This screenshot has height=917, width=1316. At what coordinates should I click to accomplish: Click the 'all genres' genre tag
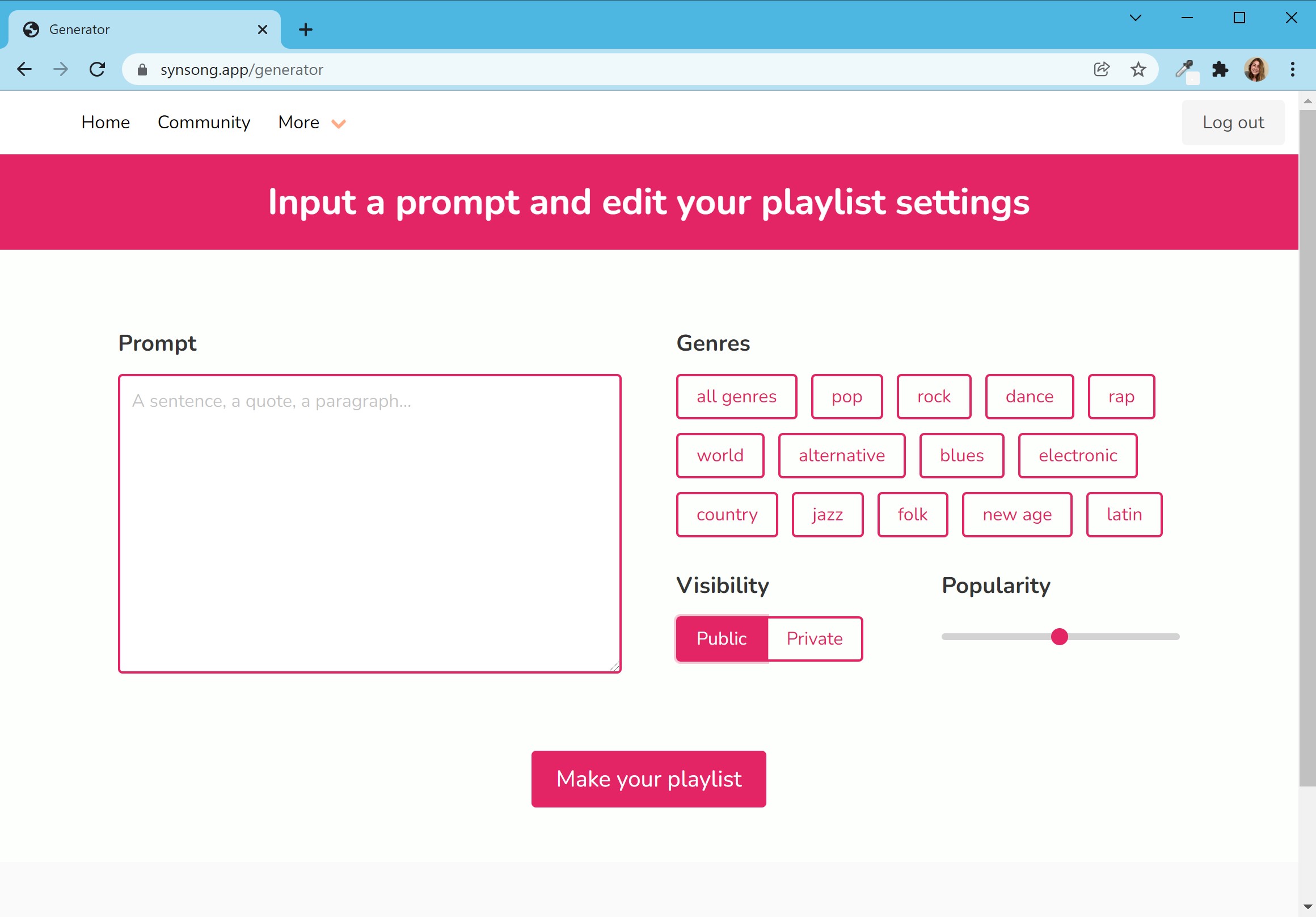(737, 397)
